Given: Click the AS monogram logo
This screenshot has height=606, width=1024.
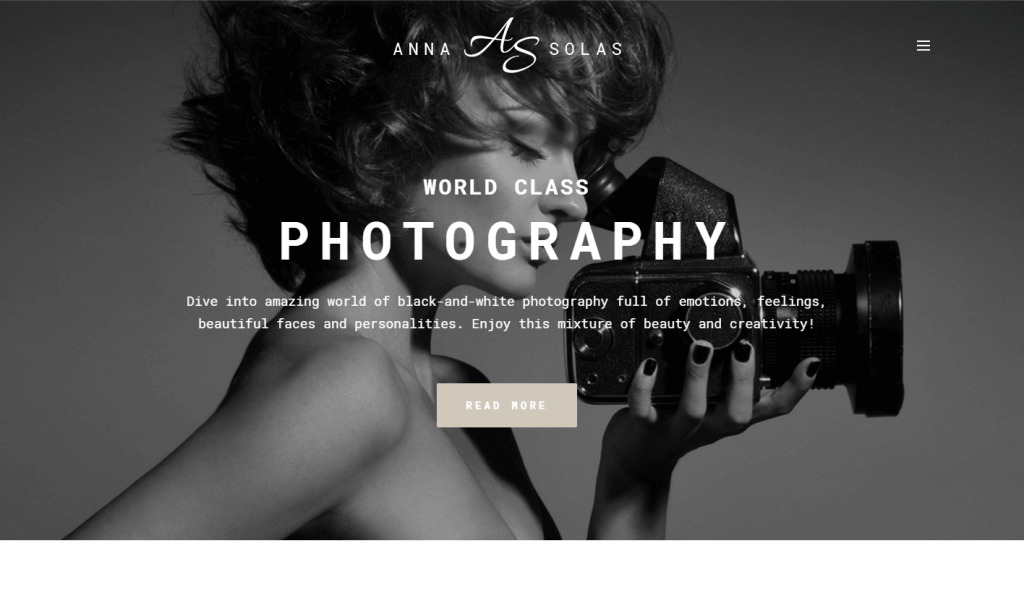Looking at the screenshot, I should click(x=502, y=45).
